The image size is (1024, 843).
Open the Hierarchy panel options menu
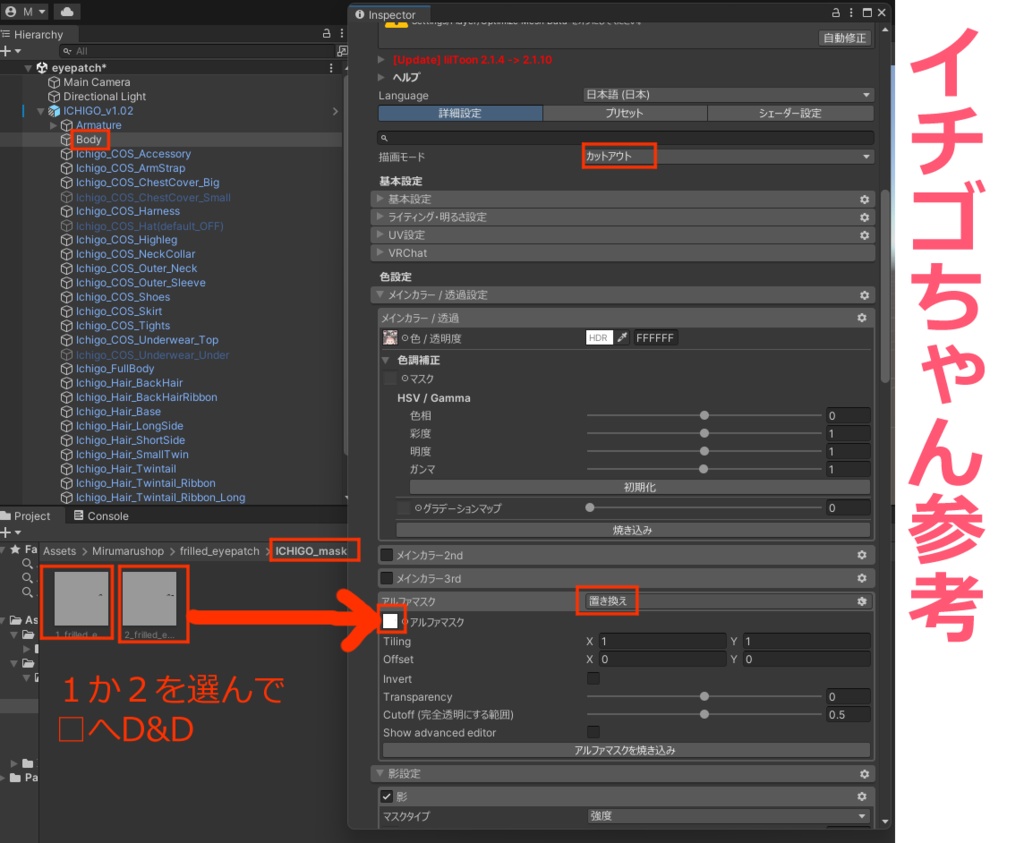342,33
